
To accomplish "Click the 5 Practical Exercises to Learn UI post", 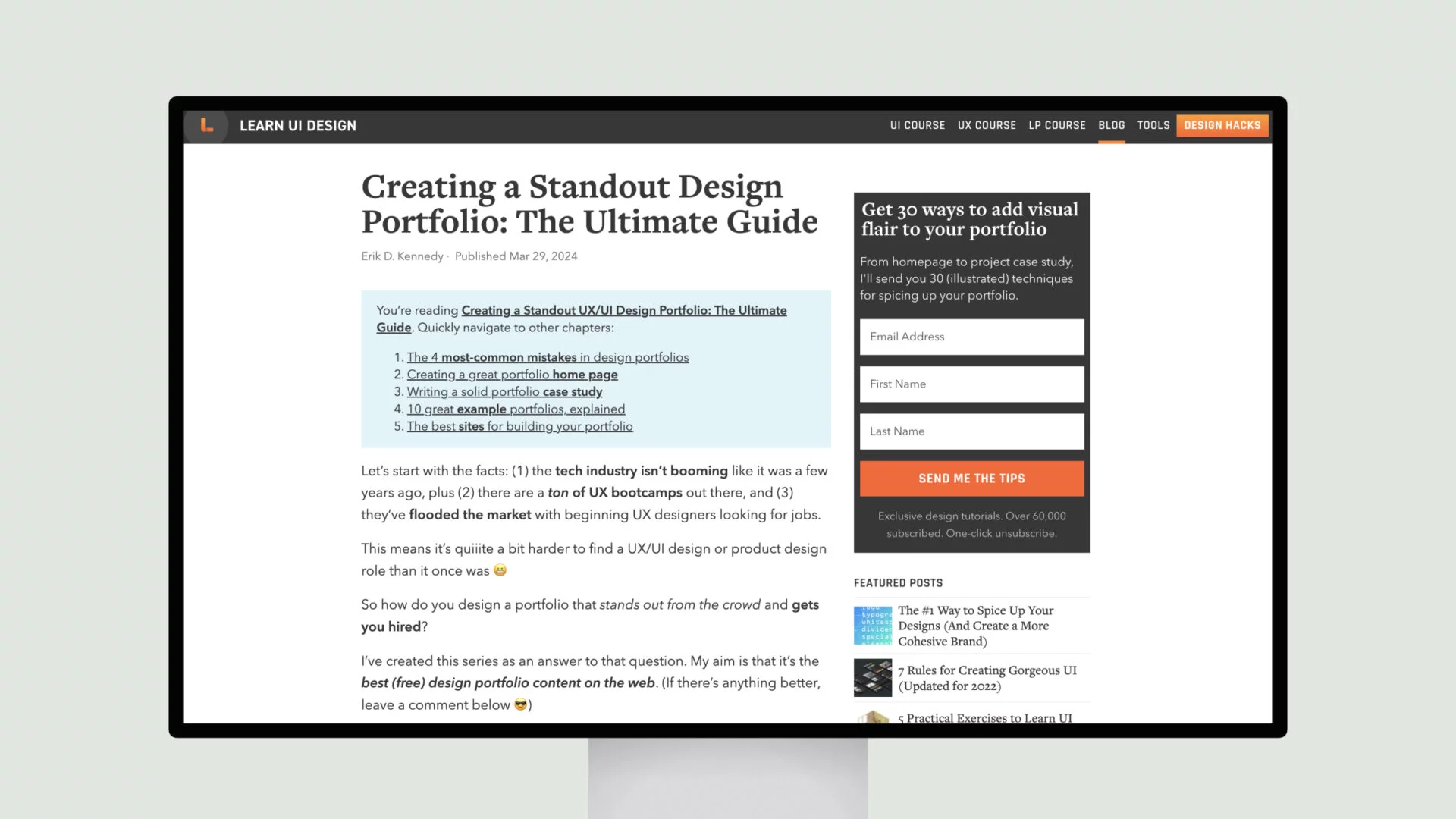I will click(x=985, y=718).
